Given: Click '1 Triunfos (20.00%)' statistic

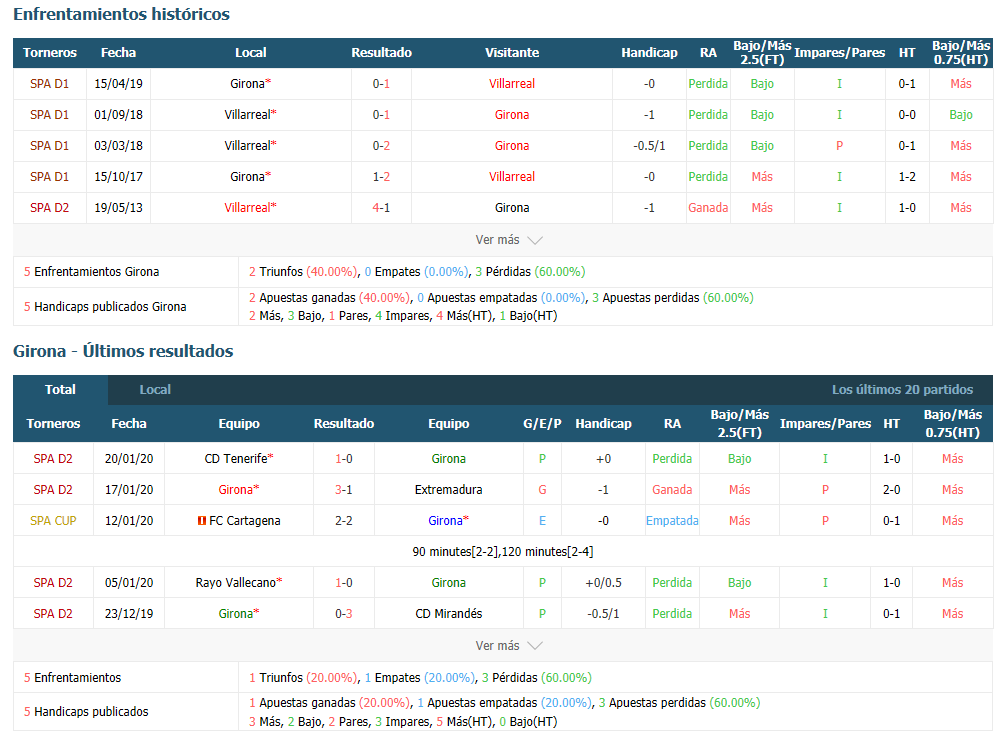Looking at the screenshot, I should 303,678.
